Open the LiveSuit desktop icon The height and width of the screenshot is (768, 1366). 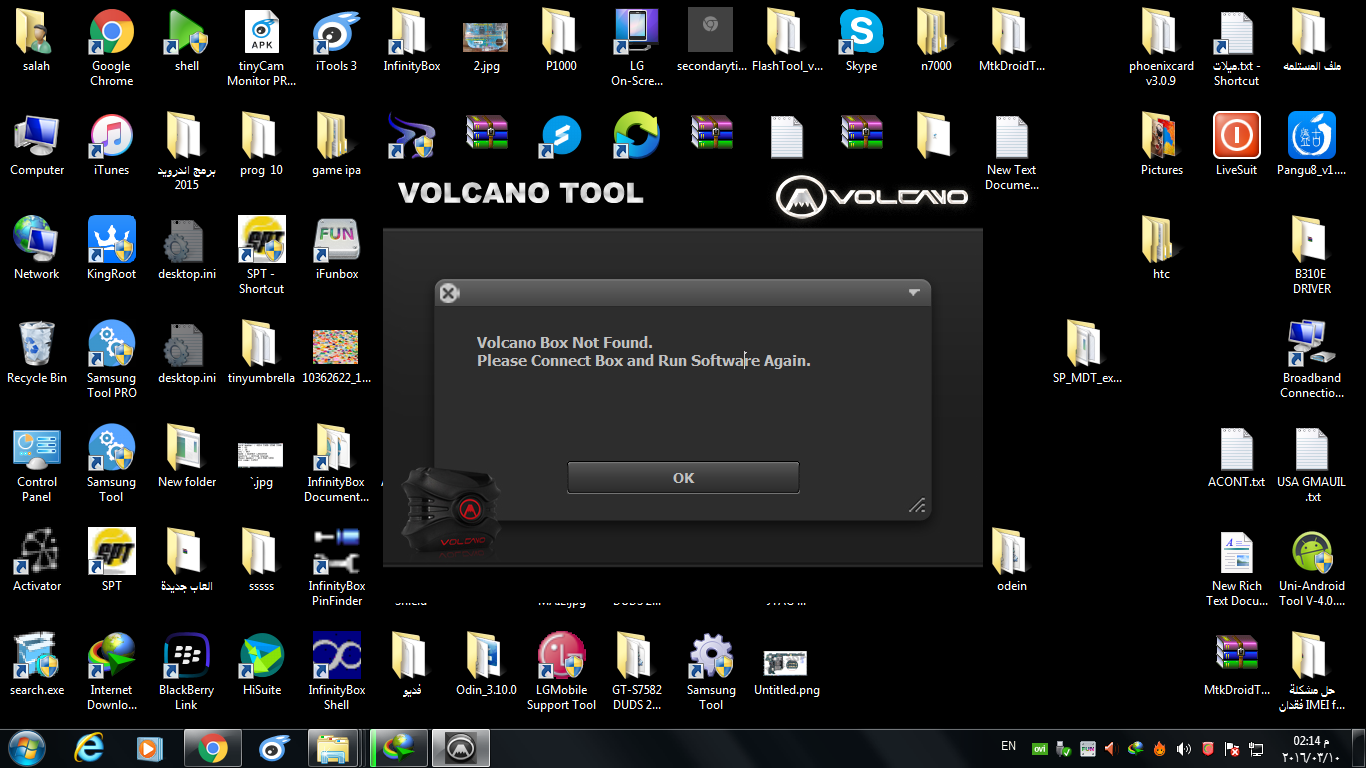pyautogui.click(x=1236, y=146)
